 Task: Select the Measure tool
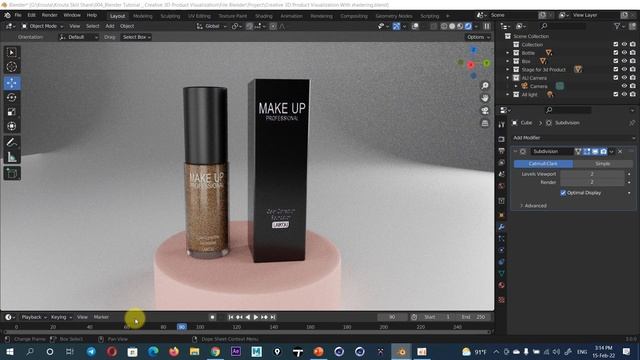(11, 157)
